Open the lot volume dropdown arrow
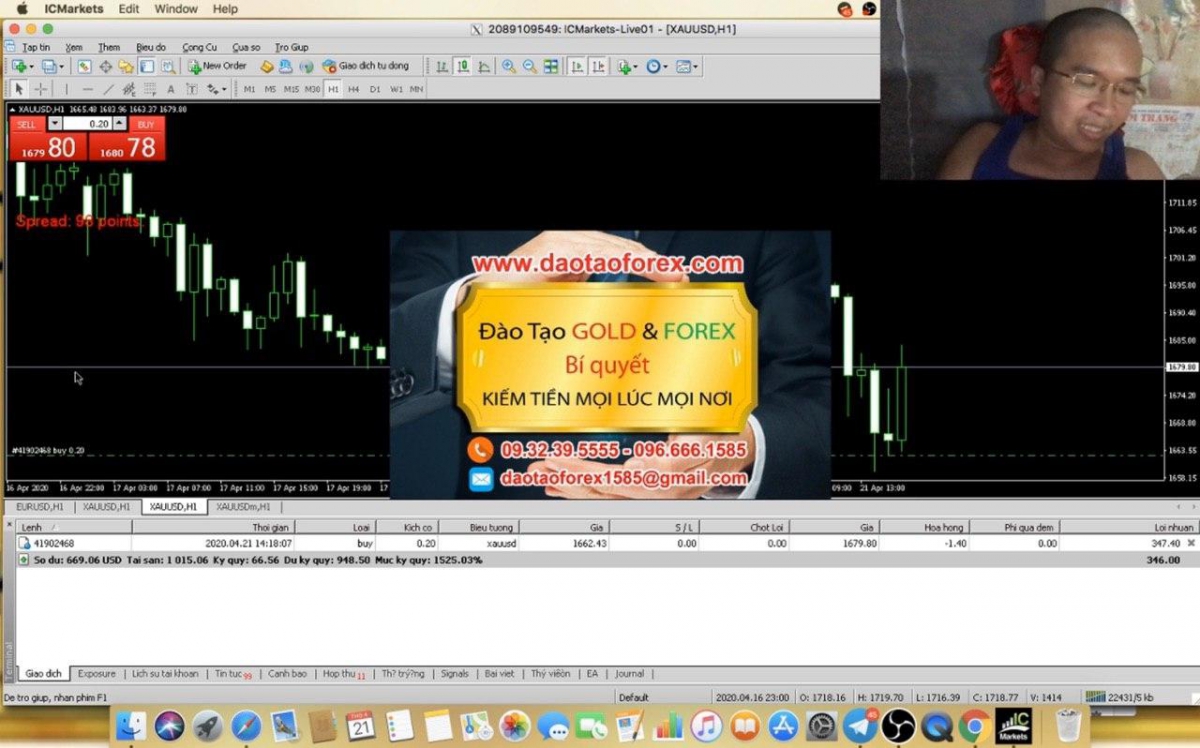Image resolution: width=1200 pixels, height=748 pixels. pyautogui.click(x=55, y=124)
